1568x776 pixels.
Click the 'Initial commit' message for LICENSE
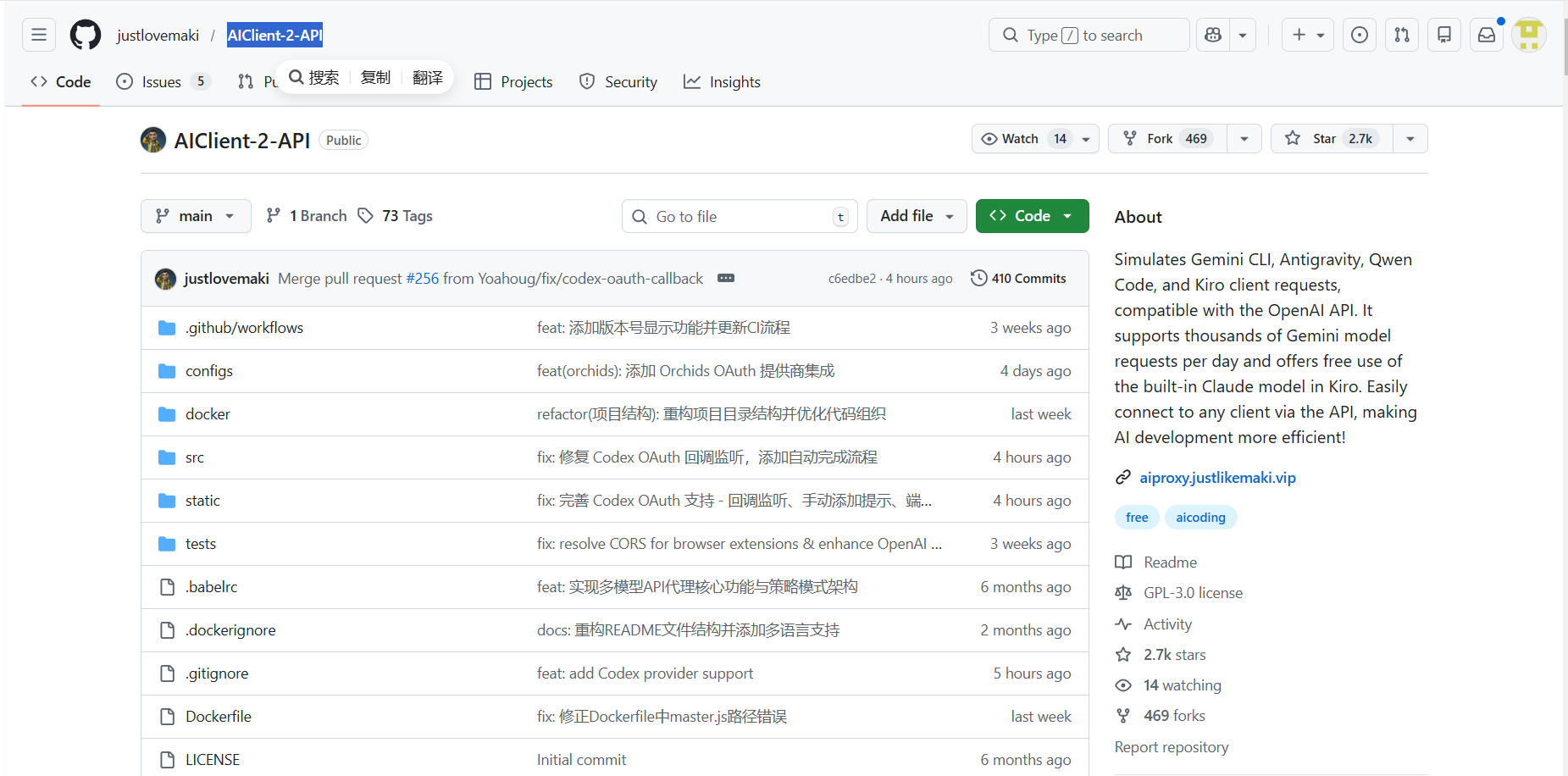coord(581,760)
